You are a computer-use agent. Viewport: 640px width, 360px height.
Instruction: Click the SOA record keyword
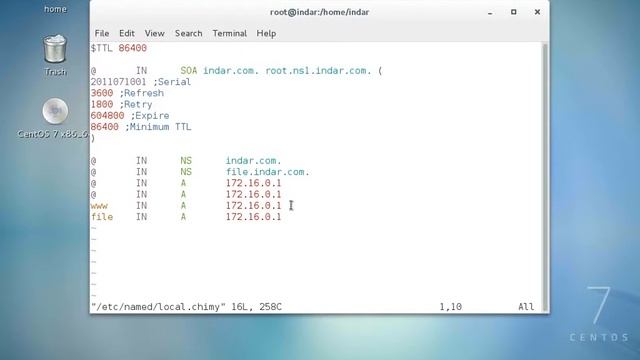coord(189,71)
